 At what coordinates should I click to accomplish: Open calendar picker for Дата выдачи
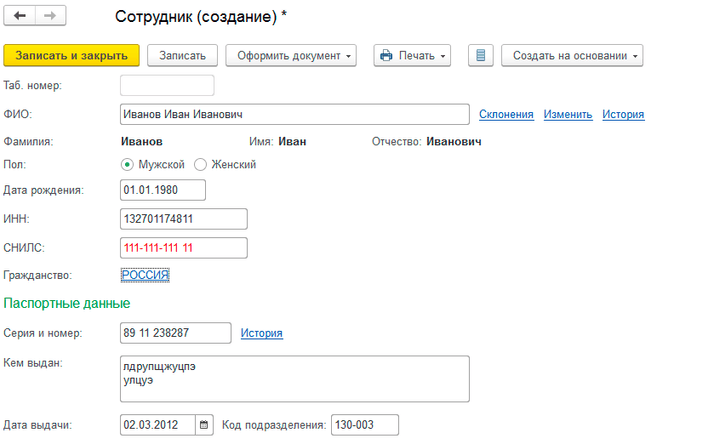pos(204,425)
